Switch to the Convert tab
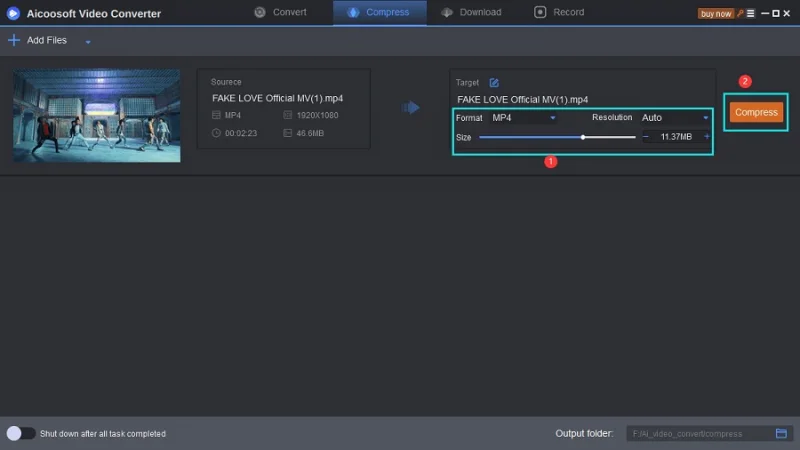This screenshot has width=800, height=450. pos(280,12)
